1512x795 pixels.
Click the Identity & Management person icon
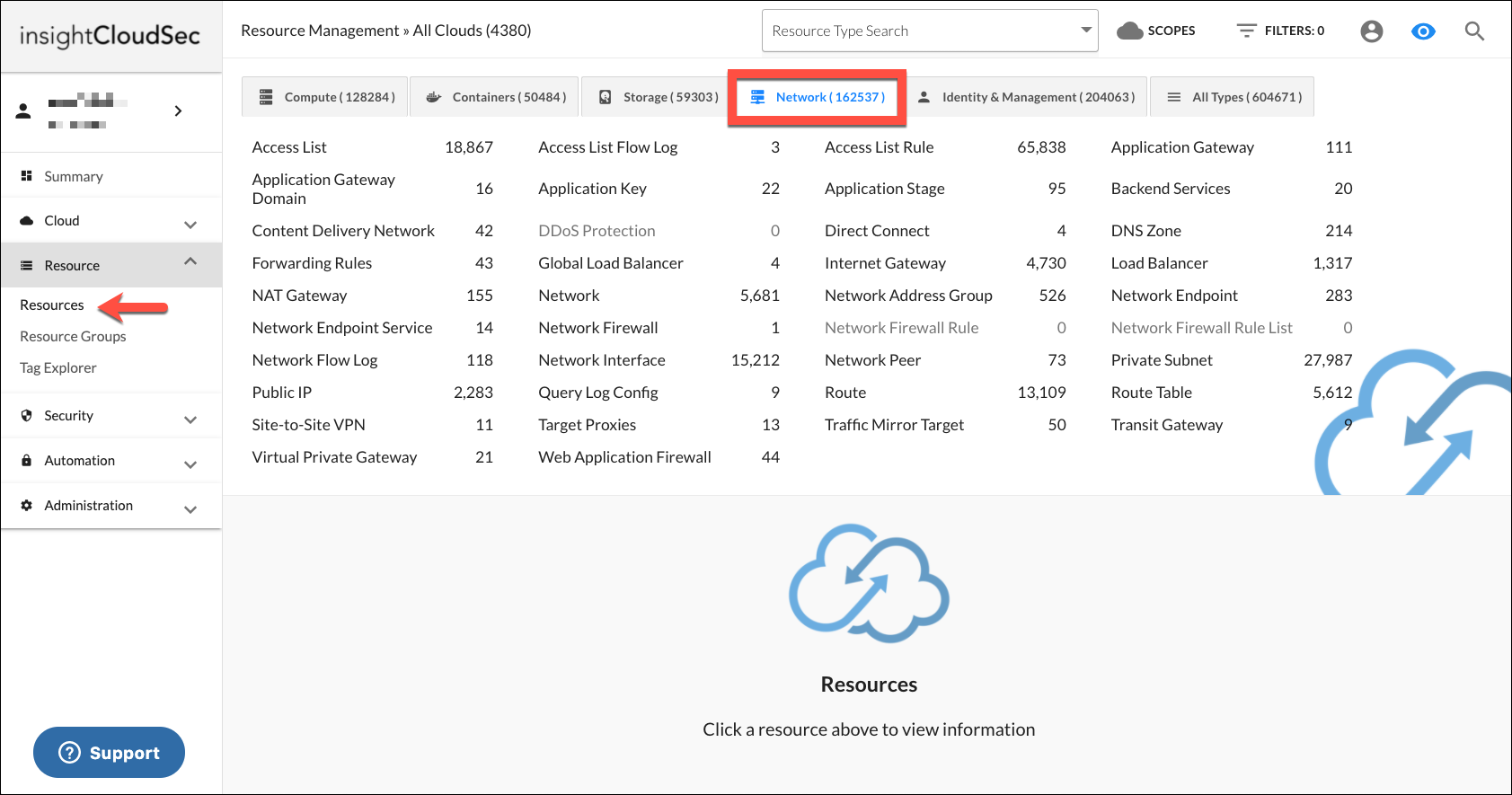click(x=924, y=97)
